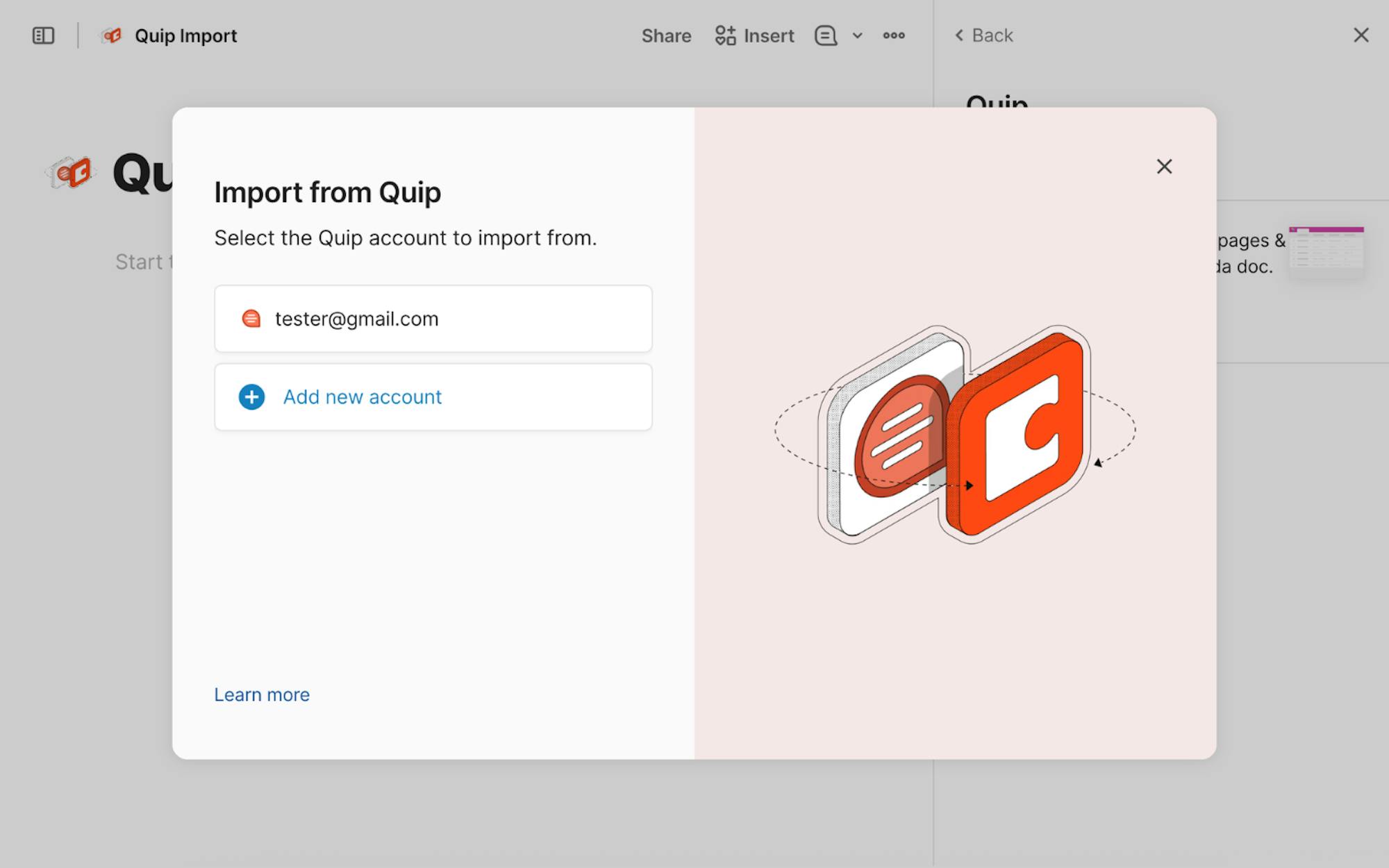Open the Learn more link
Viewport: 1389px width, 868px height.
pos(262,694)
